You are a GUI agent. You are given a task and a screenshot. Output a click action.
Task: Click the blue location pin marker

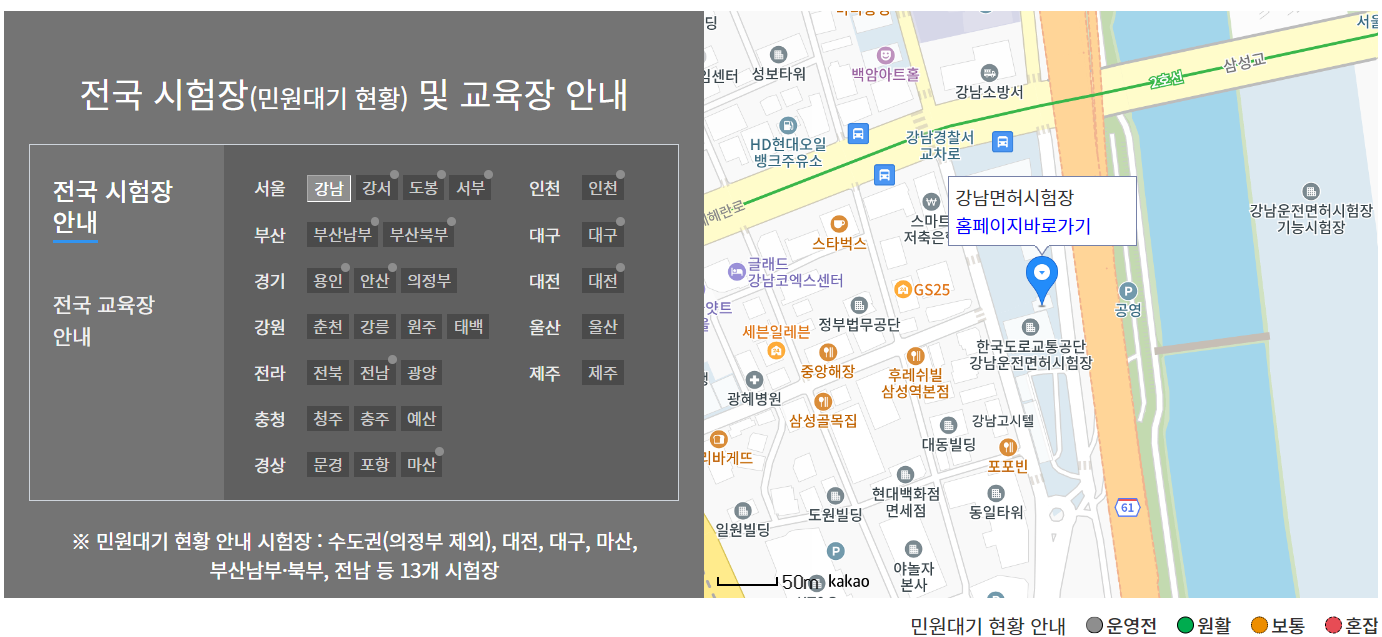[1042, 279]
